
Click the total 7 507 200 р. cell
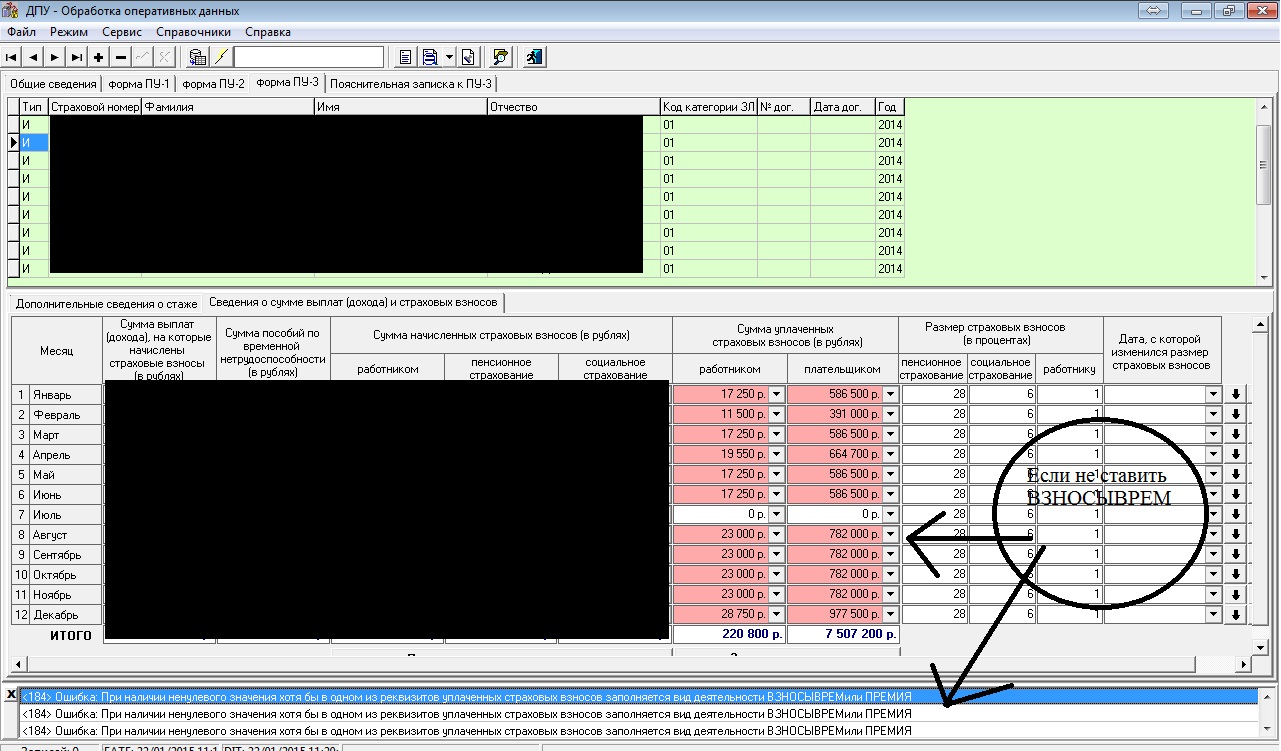pos(843,634)
